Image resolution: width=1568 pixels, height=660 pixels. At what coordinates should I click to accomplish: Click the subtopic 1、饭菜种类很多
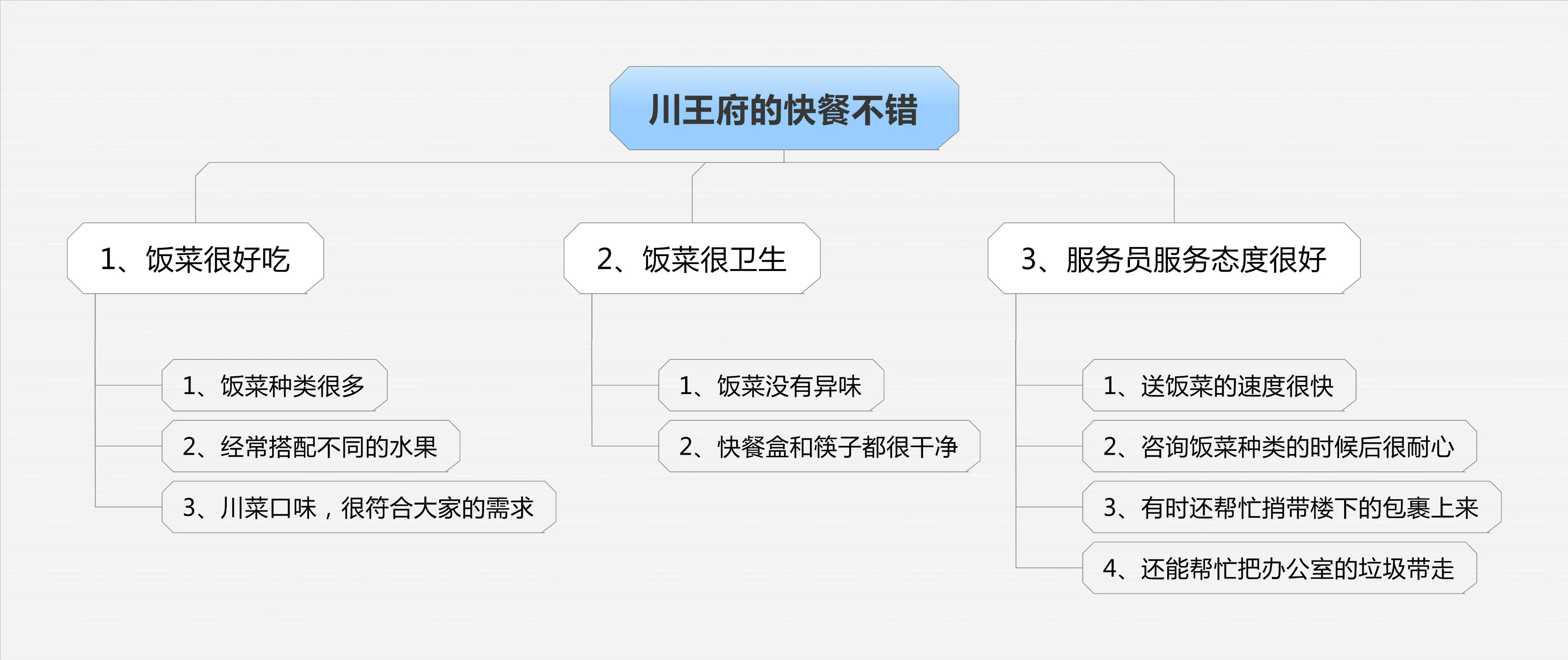275,385
